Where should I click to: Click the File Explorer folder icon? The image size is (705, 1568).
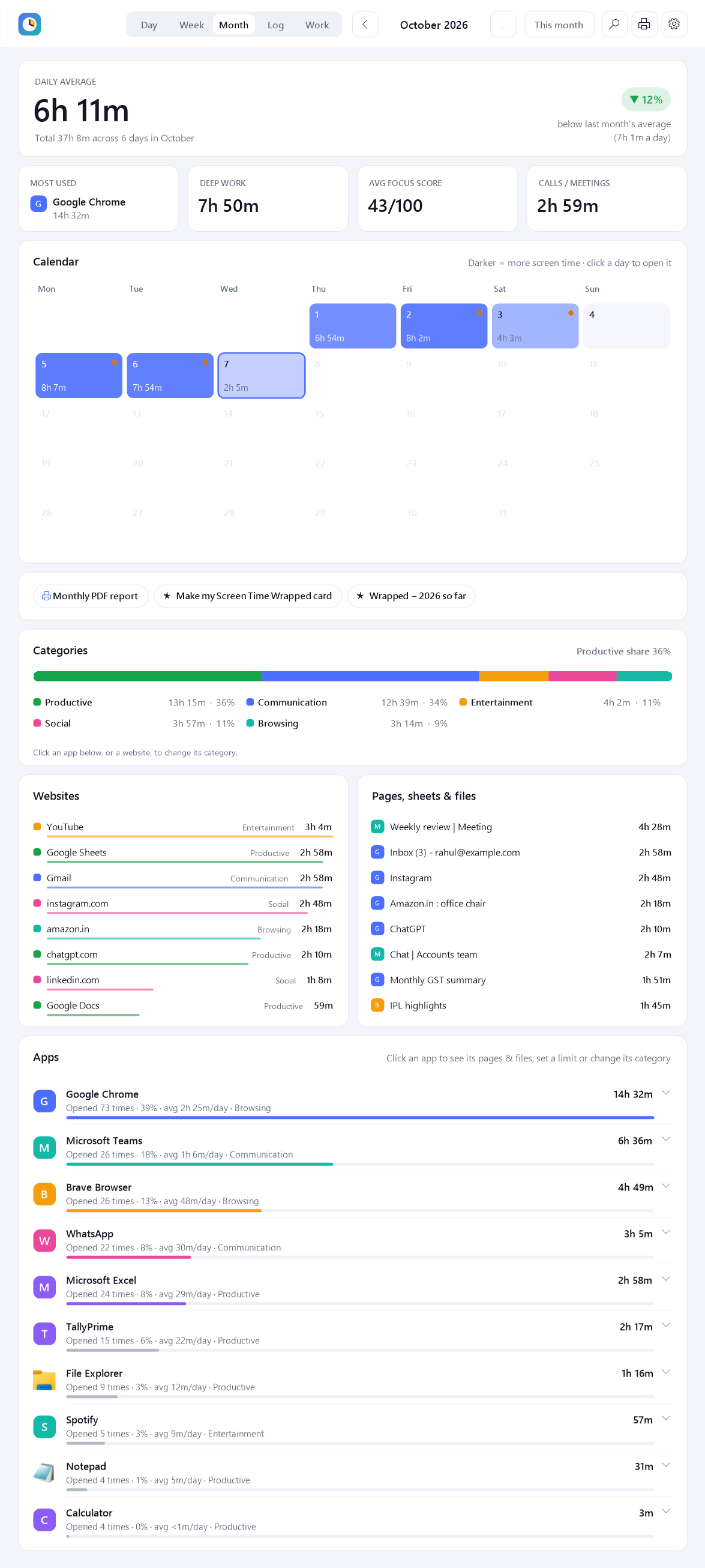click(44, 1381)
